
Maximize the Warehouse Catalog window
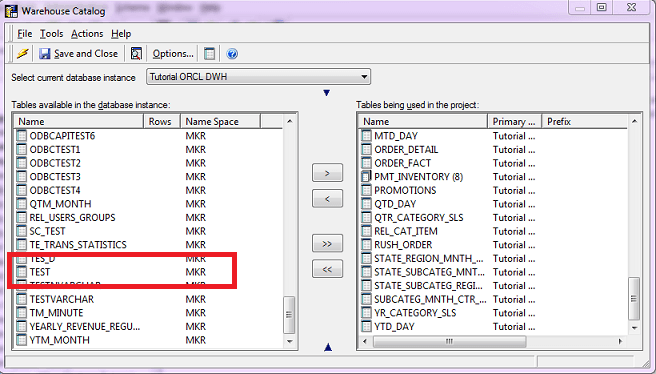602,7
